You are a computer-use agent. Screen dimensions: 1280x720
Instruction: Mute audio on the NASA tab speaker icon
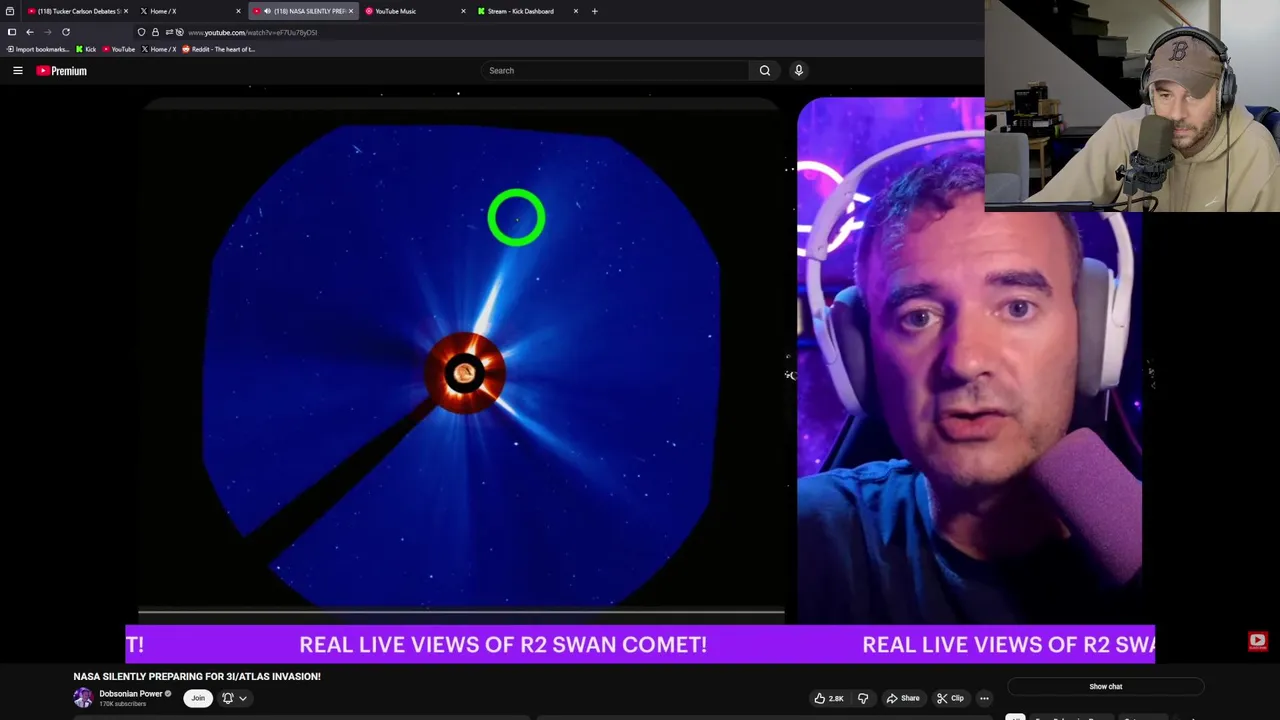click(267, 11)
